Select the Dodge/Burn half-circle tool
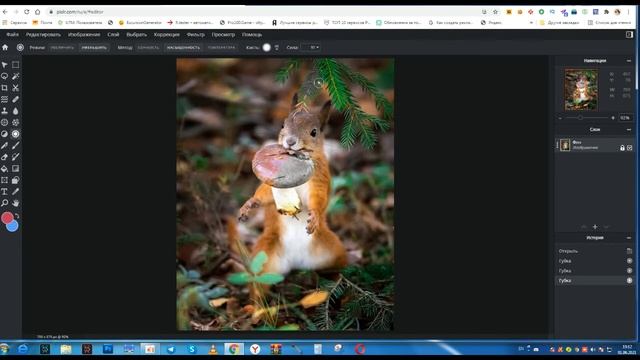This screenshot has height=360, width=640. pyautogui.click(x=4, y=134)
